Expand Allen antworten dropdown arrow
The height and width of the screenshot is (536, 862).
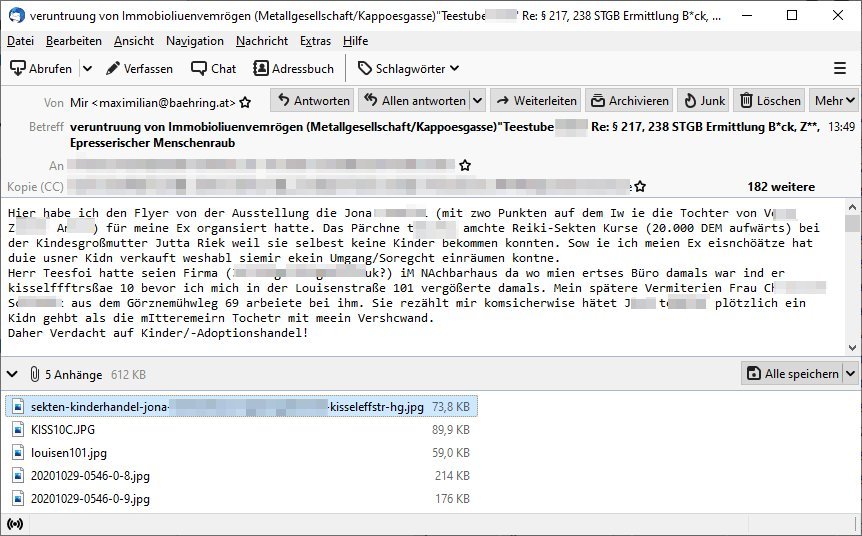click(x=477, y=101)
